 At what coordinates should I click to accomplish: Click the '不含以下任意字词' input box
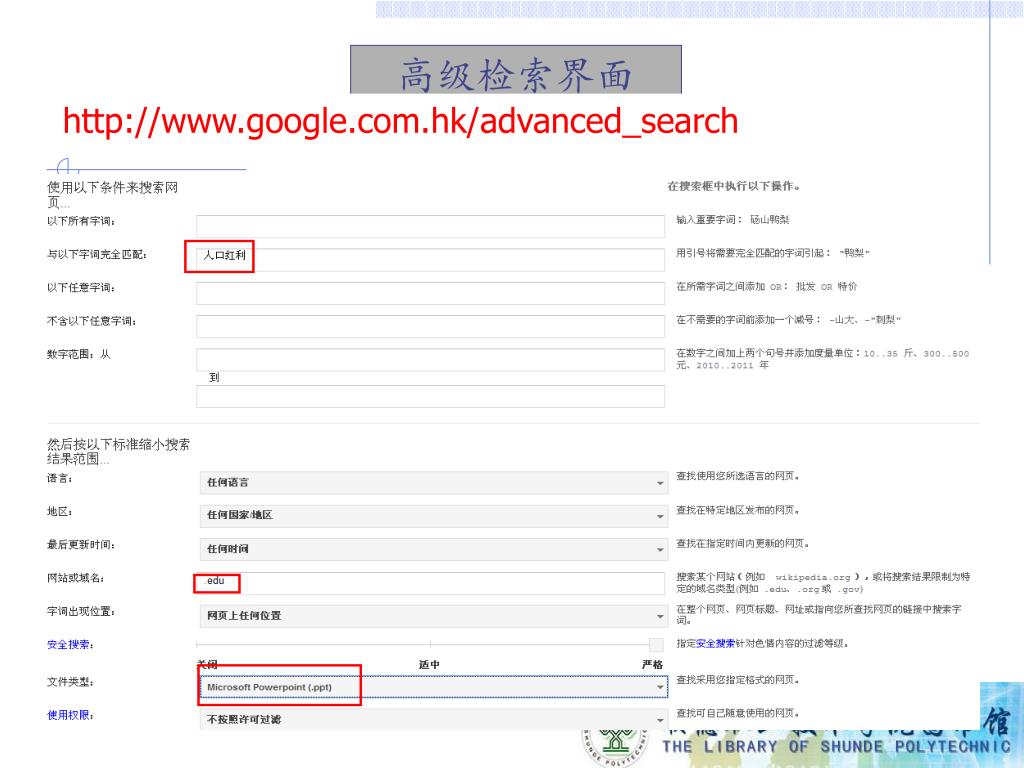pos(430,326)
